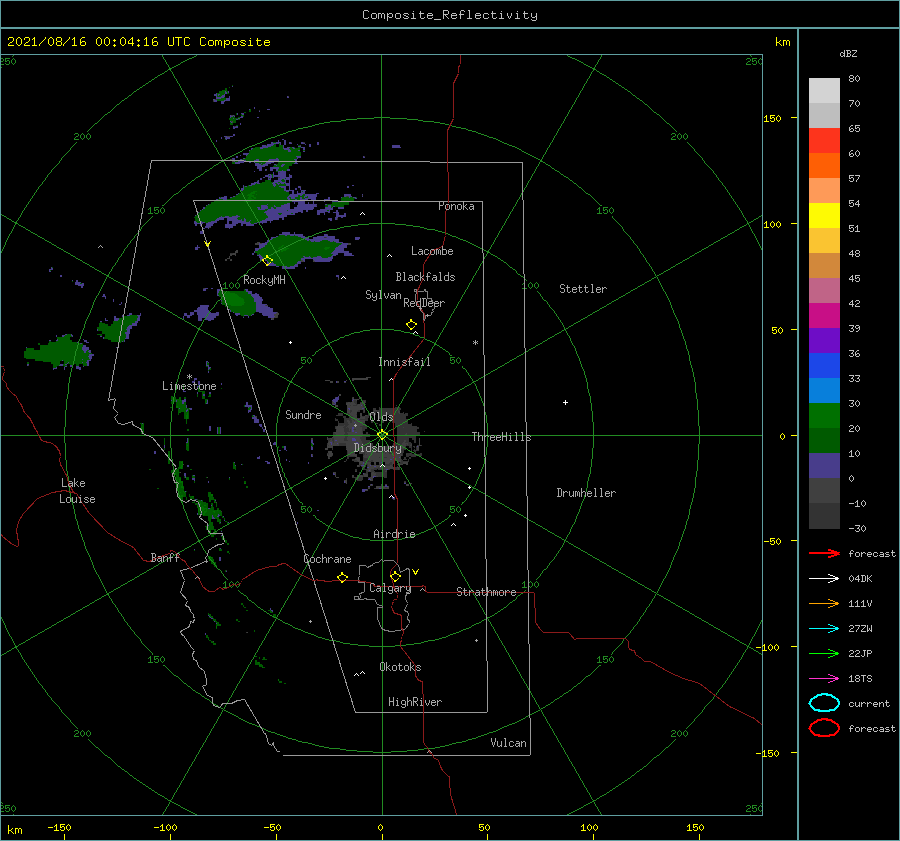Click the cyan 27ZW arrow legend icon
The height and width of the screenshot is (841, 900).
click(x=824, y=629)
